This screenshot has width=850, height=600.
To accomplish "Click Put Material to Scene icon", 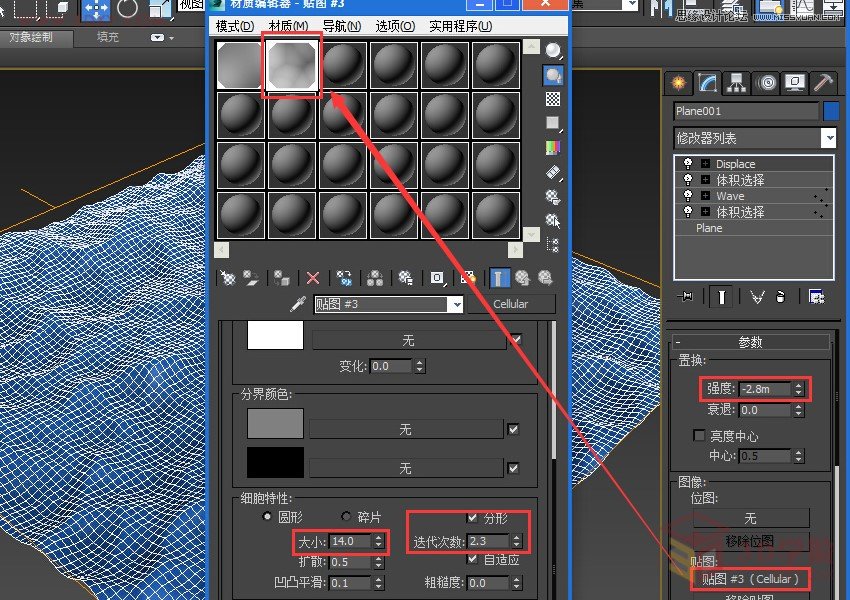I will tap(250, 278).
